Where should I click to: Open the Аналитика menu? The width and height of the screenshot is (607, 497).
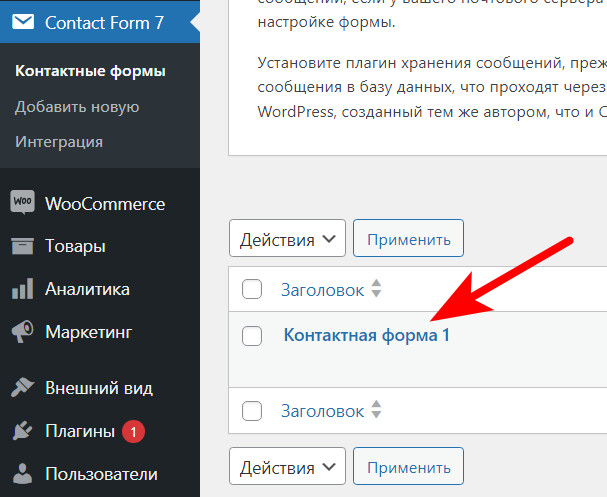coord(100,289)
